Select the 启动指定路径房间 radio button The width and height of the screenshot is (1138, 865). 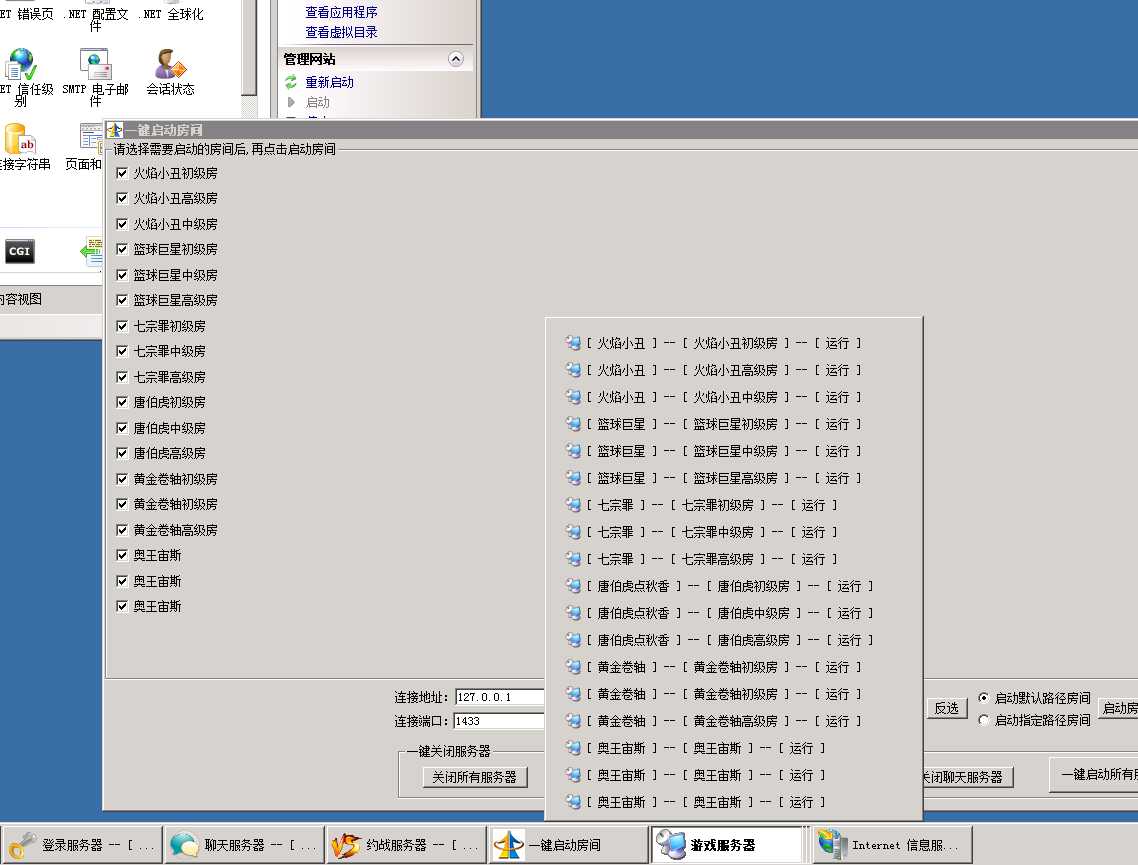point(984,720)
